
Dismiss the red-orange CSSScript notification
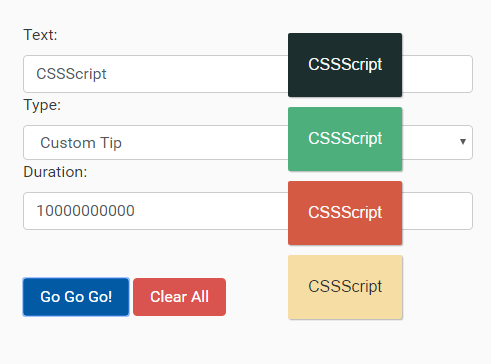point(345,213)
